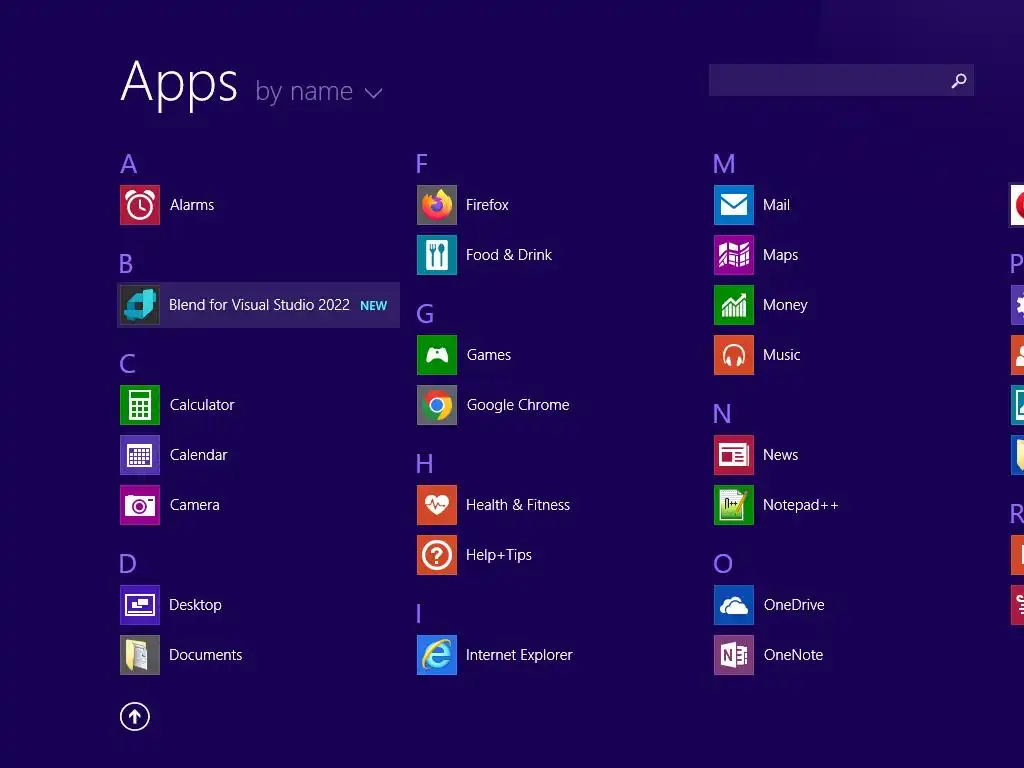Click the 'OneDrive' label text
This screenshot has width=1024, height=768.
794,605
